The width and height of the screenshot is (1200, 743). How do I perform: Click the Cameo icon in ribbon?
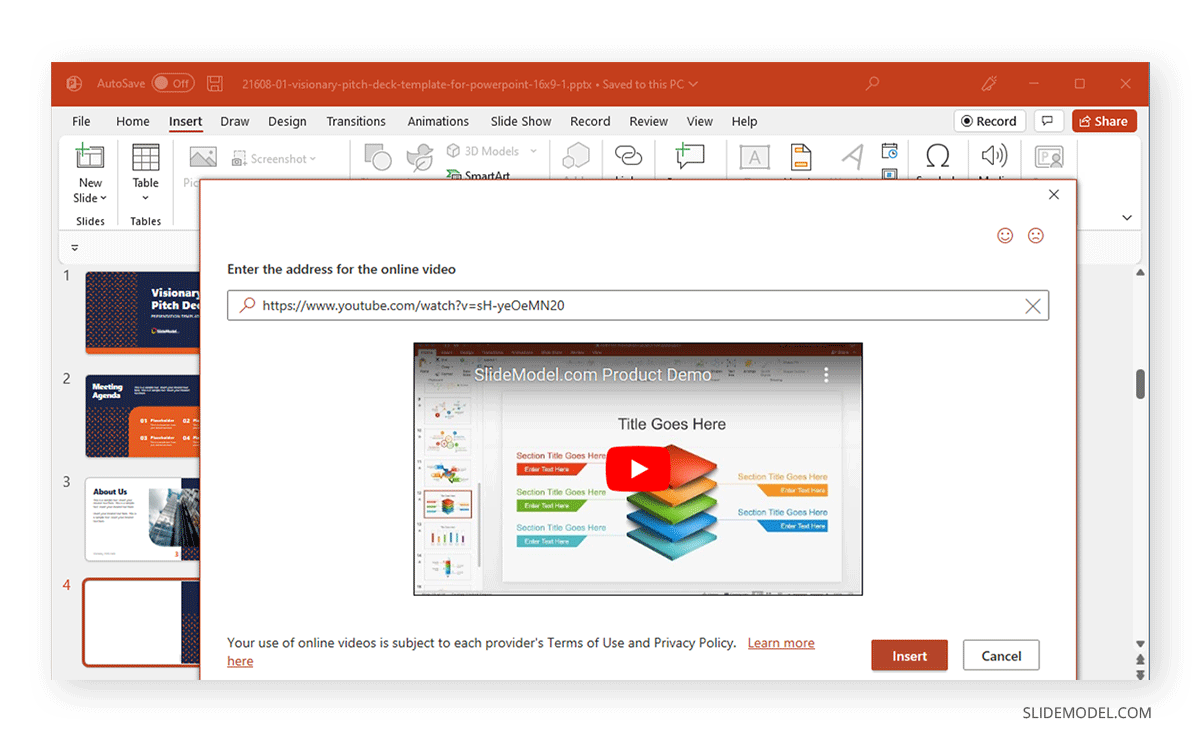[1049, 157]
